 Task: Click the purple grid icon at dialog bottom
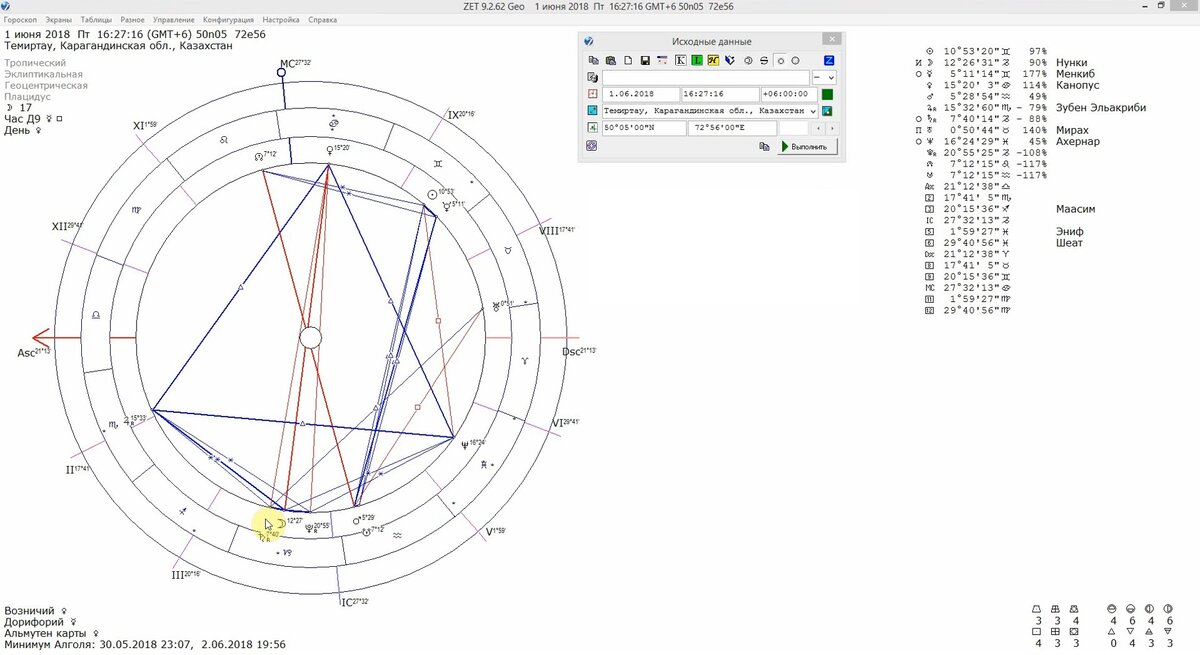point(591,146)
